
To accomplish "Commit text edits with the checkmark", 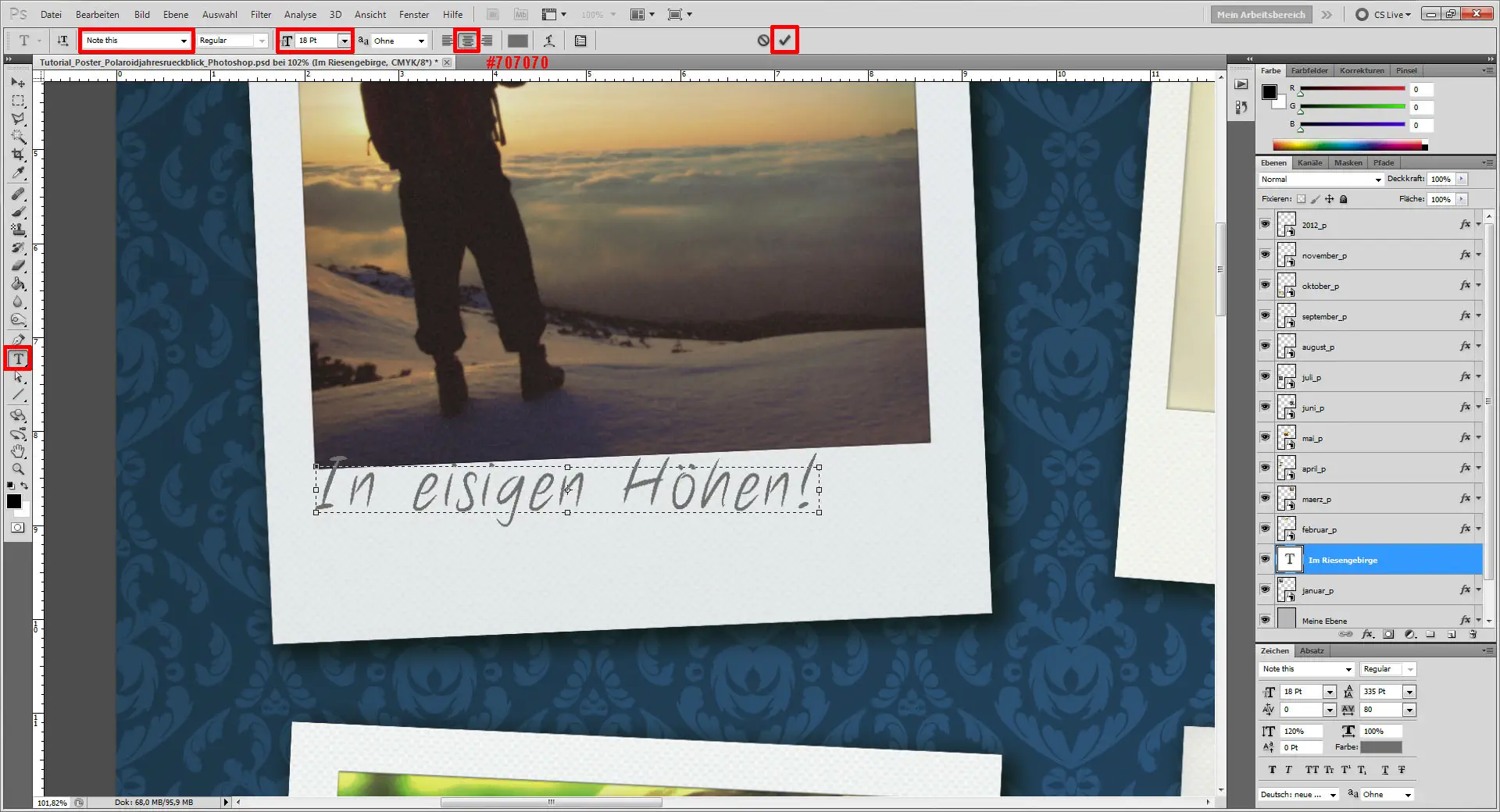I will 784,41.
